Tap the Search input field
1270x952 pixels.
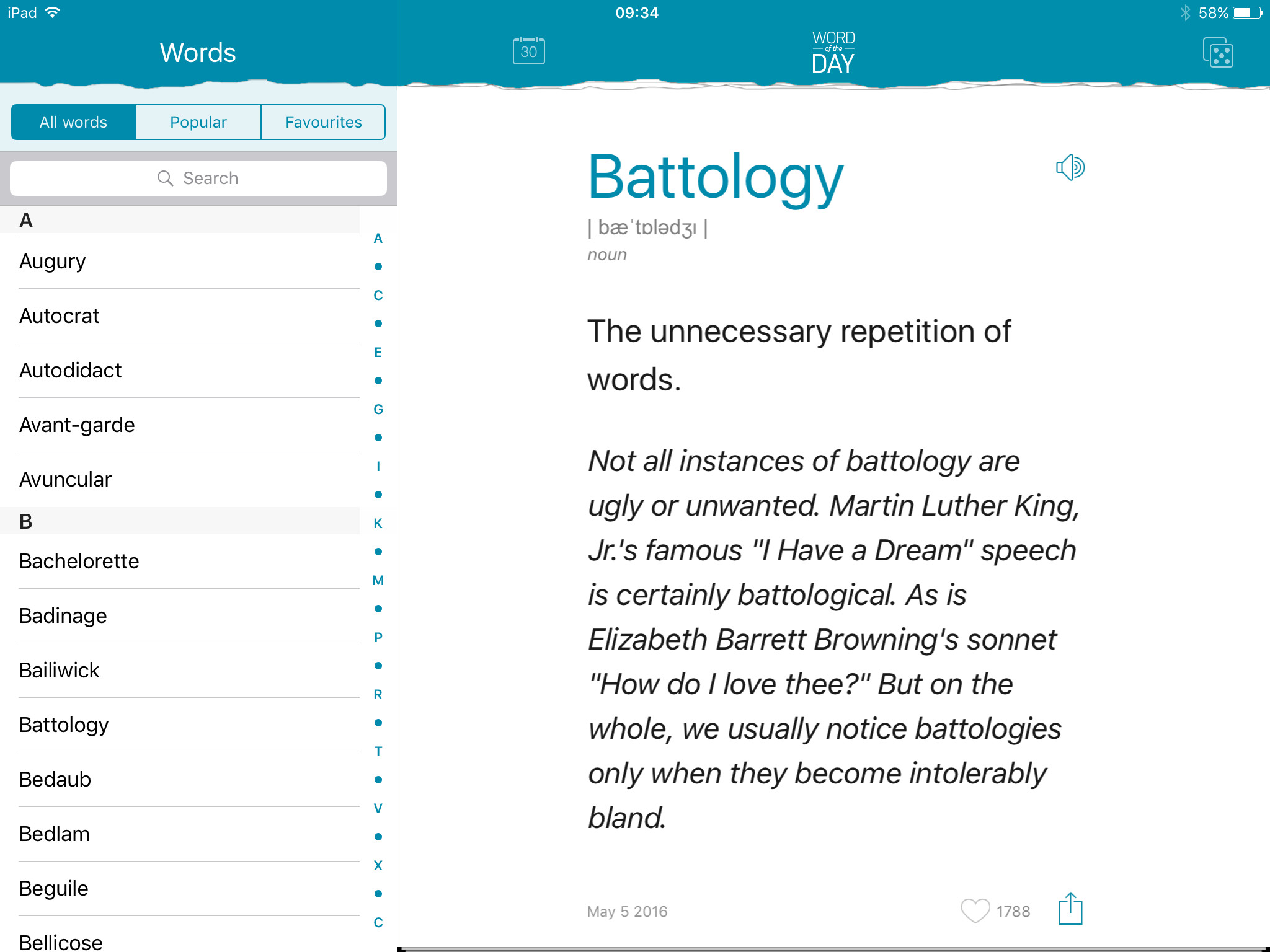[197, 177]
